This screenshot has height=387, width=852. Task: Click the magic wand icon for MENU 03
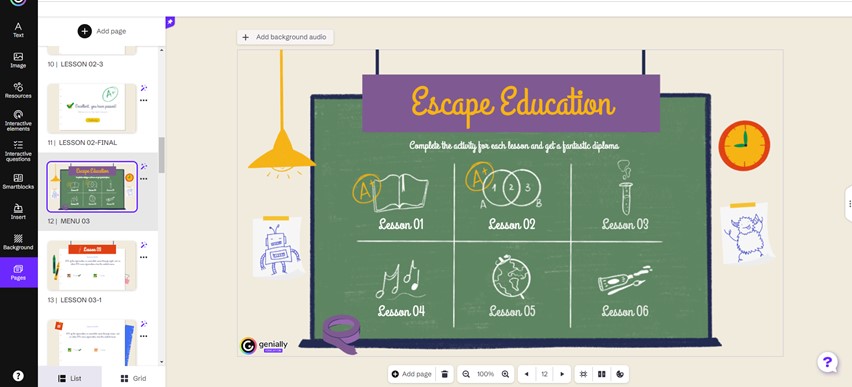pyautogui.click(x=144, y=166)
